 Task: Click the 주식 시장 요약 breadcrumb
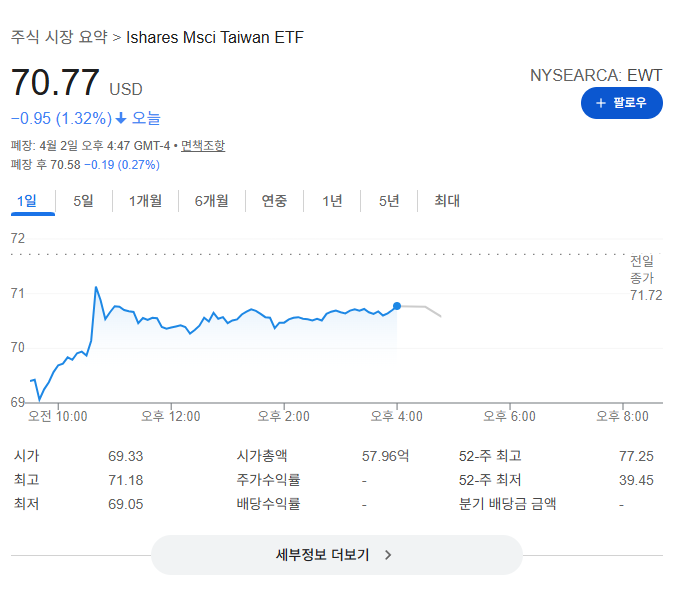[x=59, y=37]
